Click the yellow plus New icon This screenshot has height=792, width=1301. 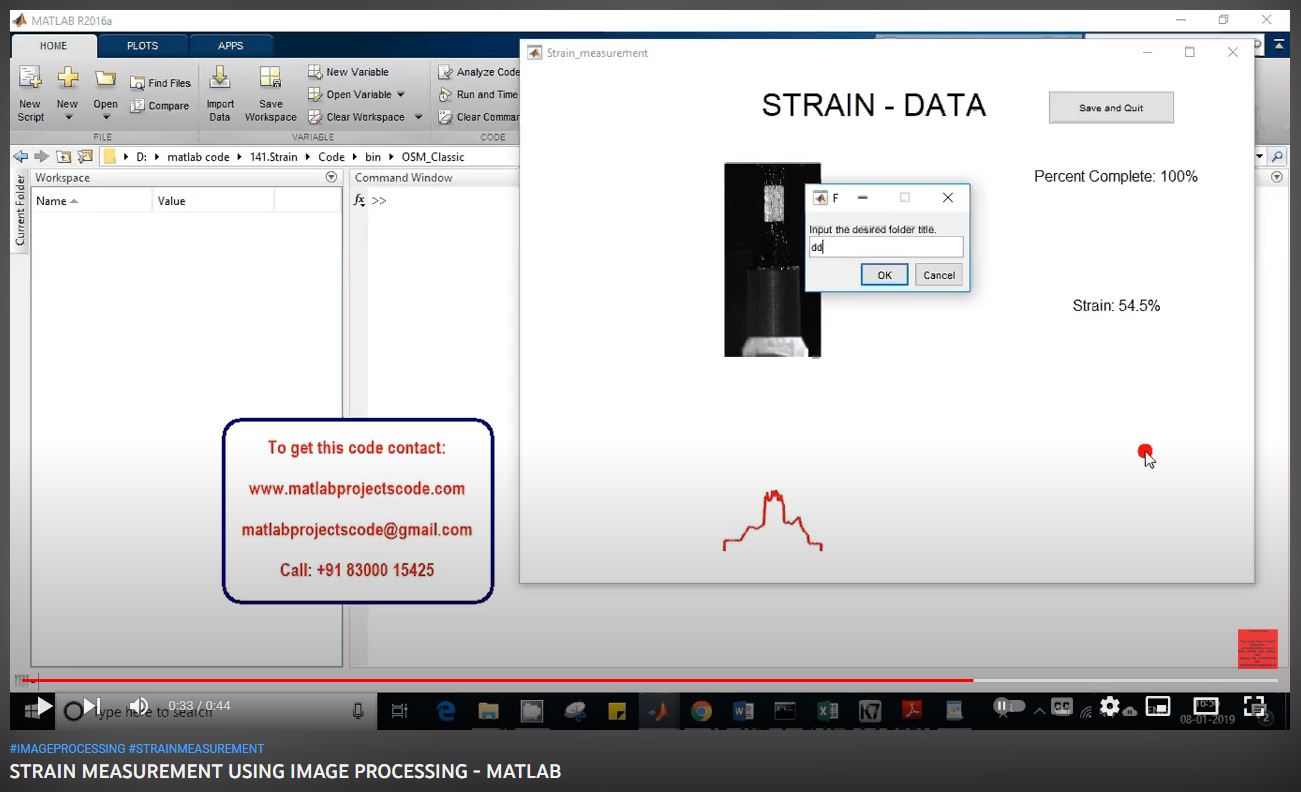[67, 79]
